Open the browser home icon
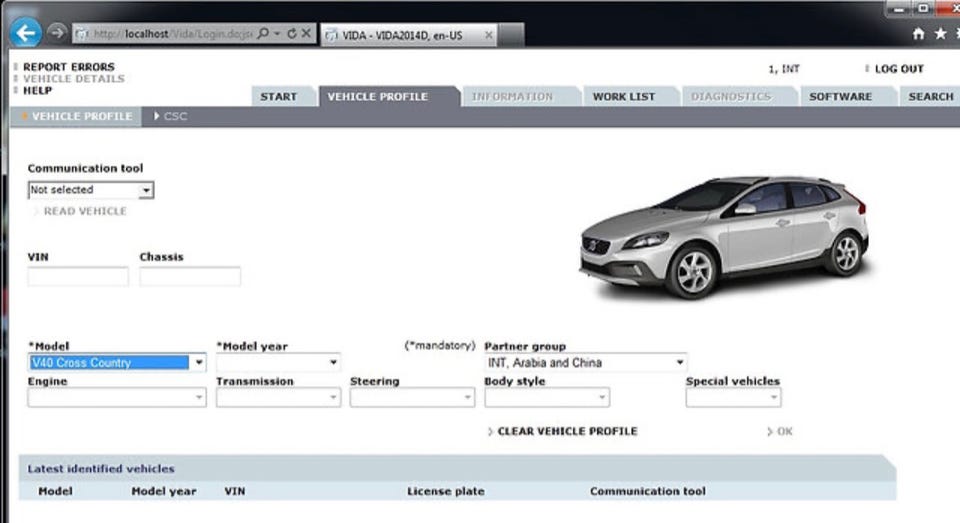 [918, 34]
